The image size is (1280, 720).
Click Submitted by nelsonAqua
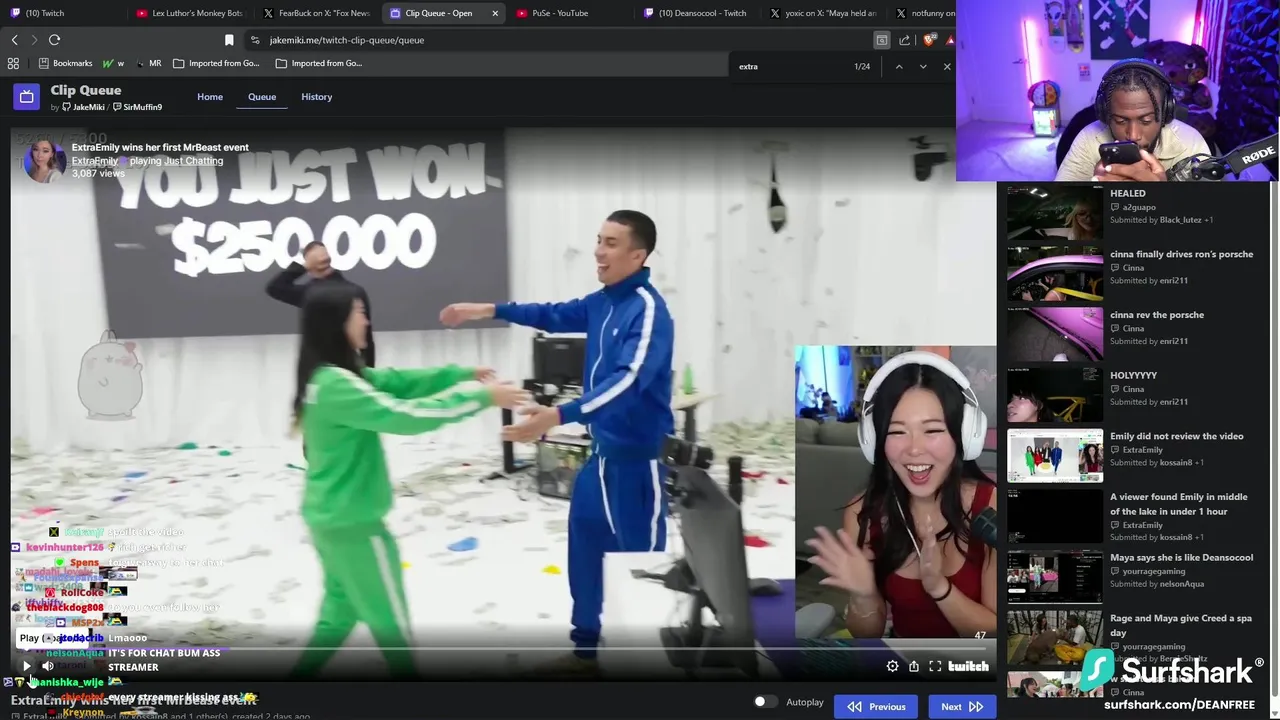[x=1157, y=584]
